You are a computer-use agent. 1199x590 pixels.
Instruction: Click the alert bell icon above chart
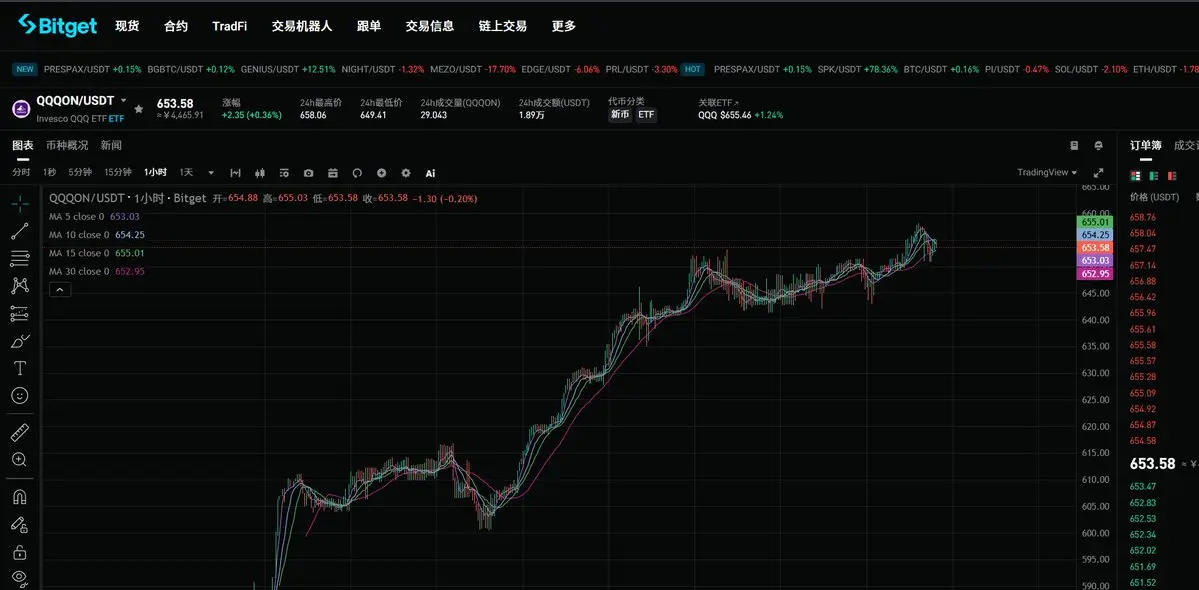[x=1099, y=145]
